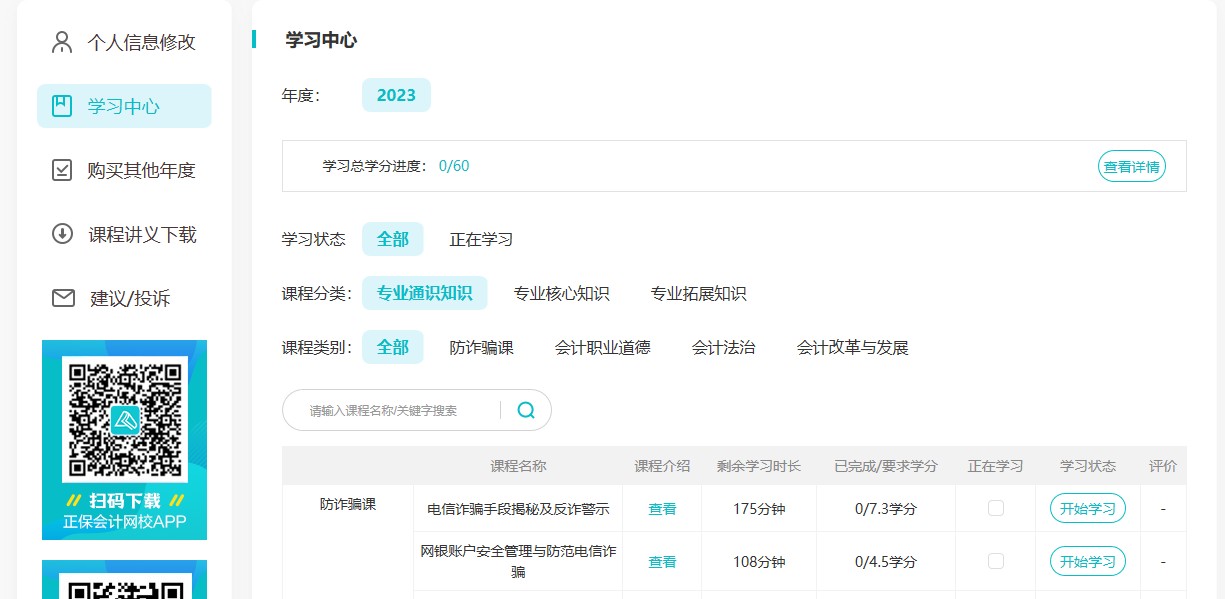Filter by 正在学习 status
Viewport: 1225px width, 599px height.
pyautogui.click(x=481, y=239)
